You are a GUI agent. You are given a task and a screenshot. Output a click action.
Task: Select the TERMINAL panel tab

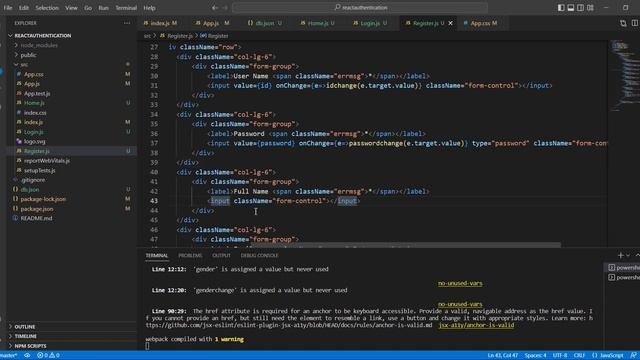coord(157,256)
